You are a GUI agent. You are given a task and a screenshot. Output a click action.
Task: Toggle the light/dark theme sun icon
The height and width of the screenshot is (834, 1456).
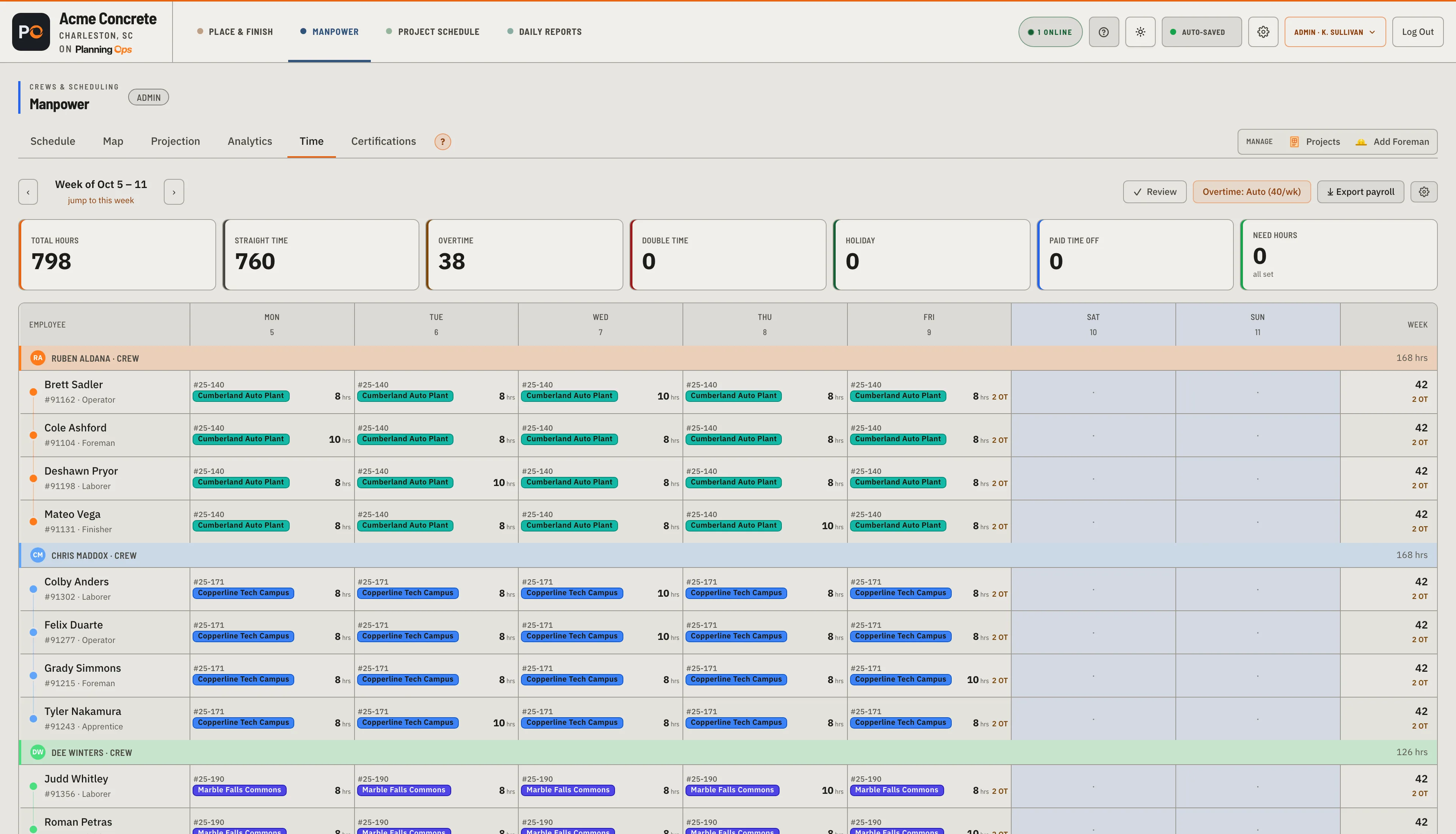coord(1140,32)
